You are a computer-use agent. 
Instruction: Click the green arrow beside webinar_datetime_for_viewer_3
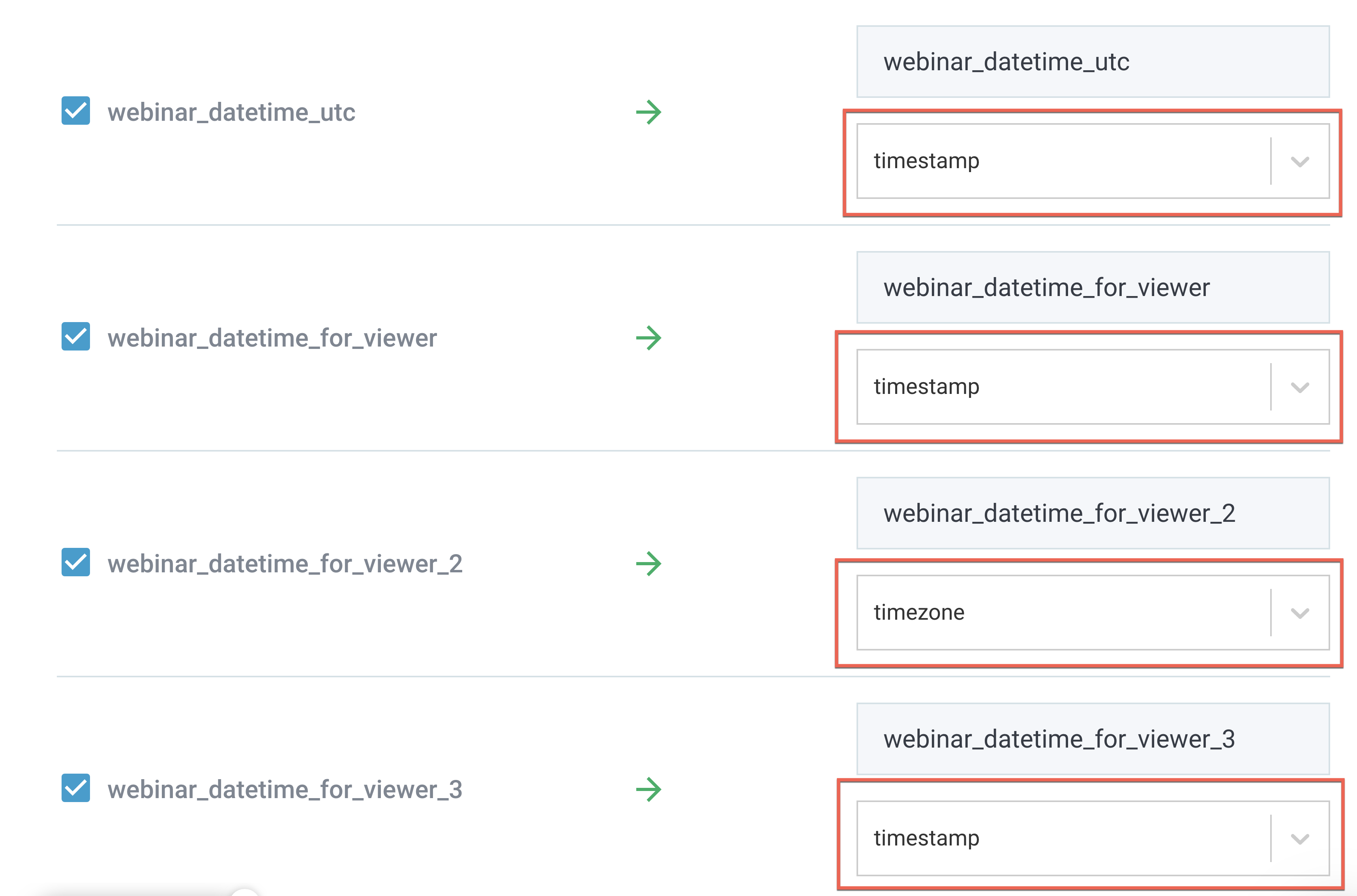pyautogui.click(x=649, y=789)
